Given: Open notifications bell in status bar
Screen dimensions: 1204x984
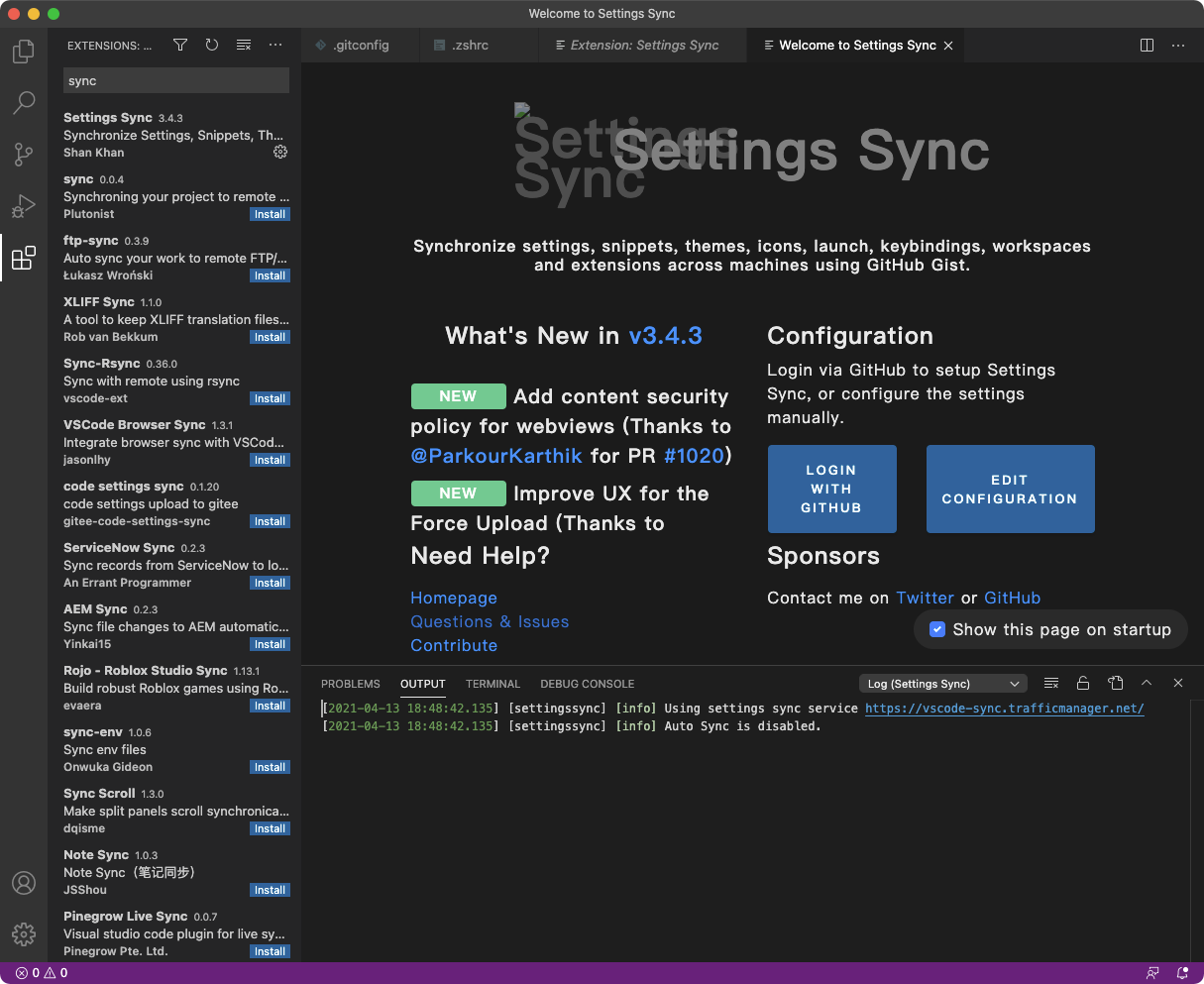Looking at the screenshot, I should point(1182,973).
